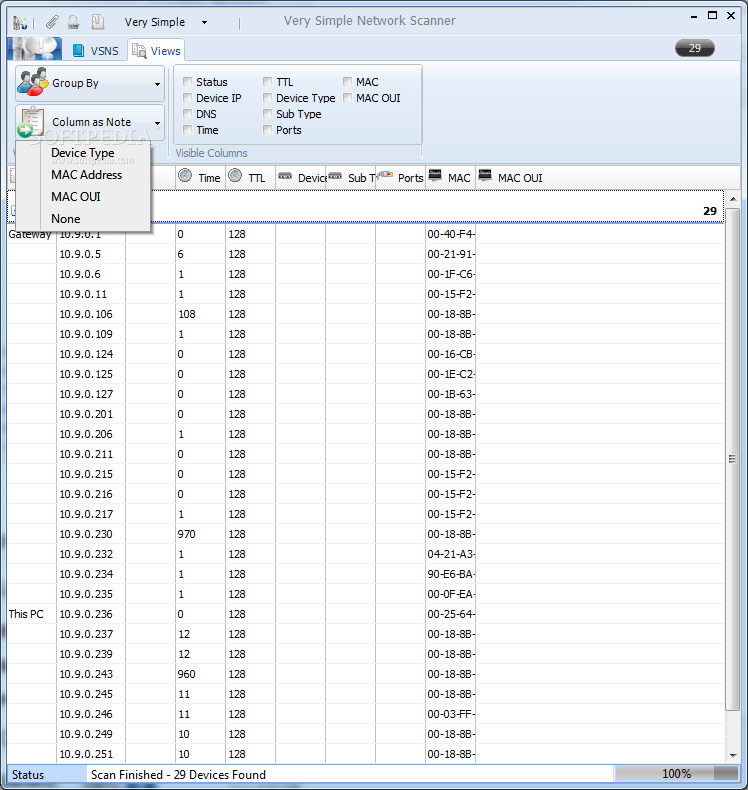Click the clock icon in Time column header
This screenshot has width=748, height=790.
pyautogui.click(x=185, y=175)
